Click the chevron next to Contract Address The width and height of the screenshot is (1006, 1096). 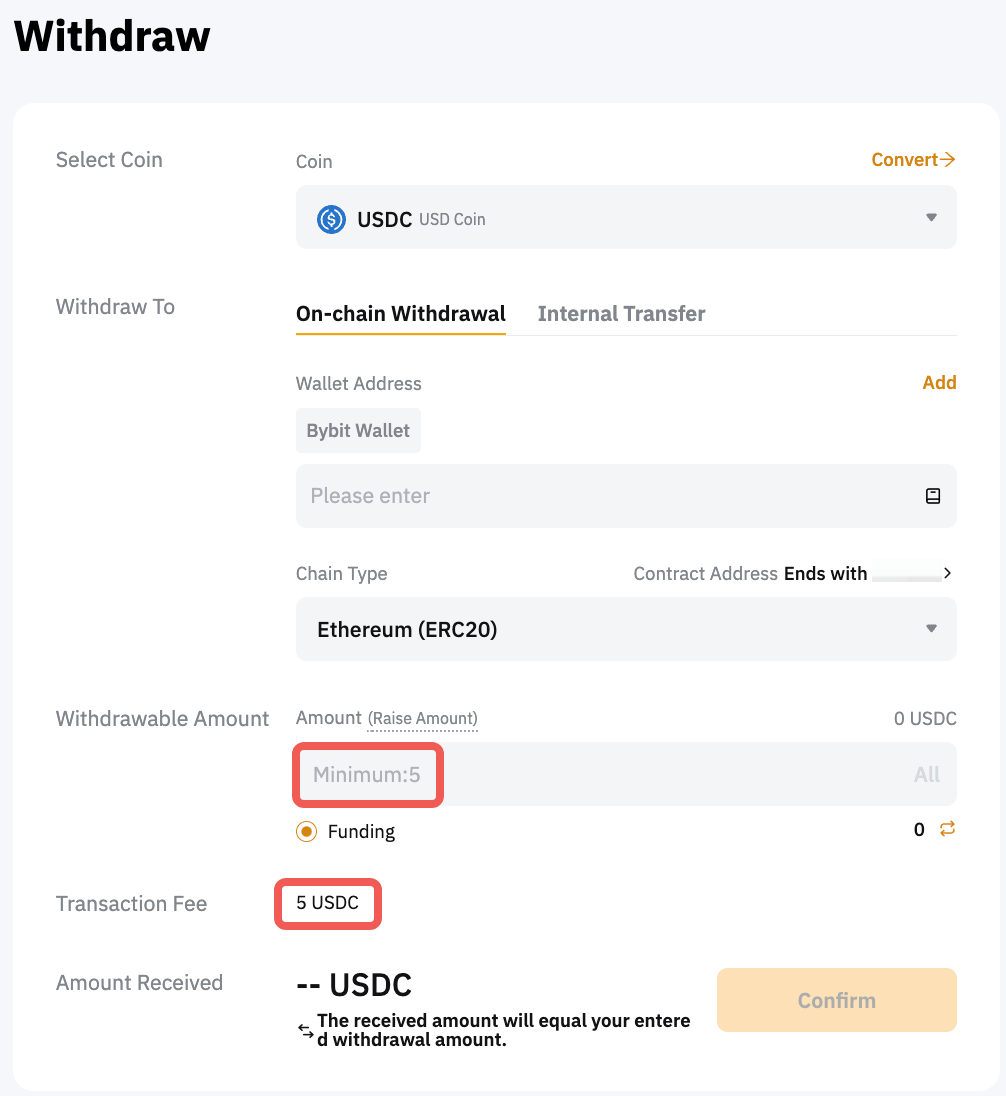(x=947, y=574)
